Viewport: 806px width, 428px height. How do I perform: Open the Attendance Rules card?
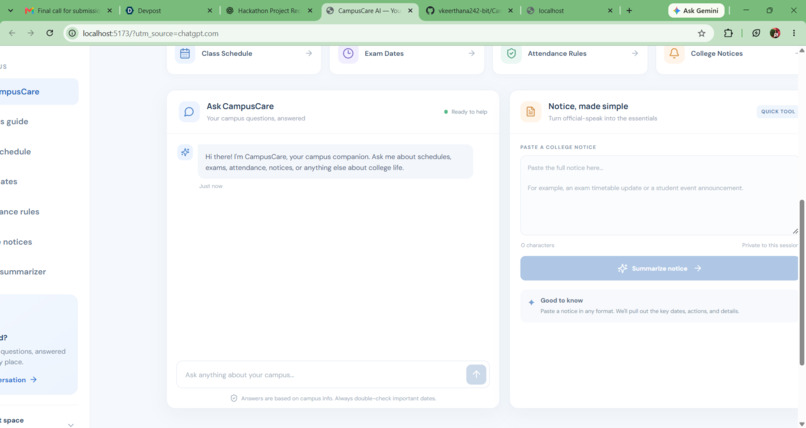(x=570, y=59)
